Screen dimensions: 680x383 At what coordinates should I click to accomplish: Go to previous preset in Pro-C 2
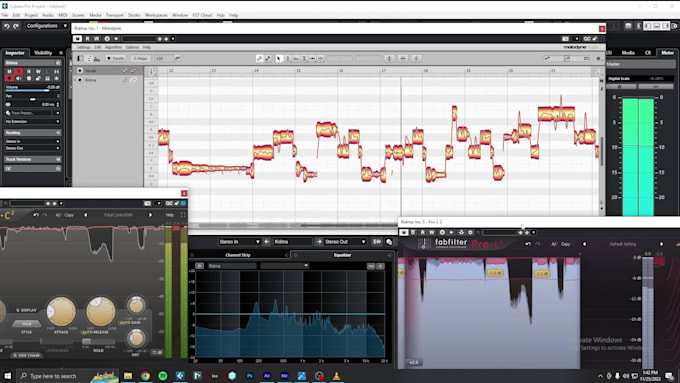pyautogui.click(x=85, y=215)
